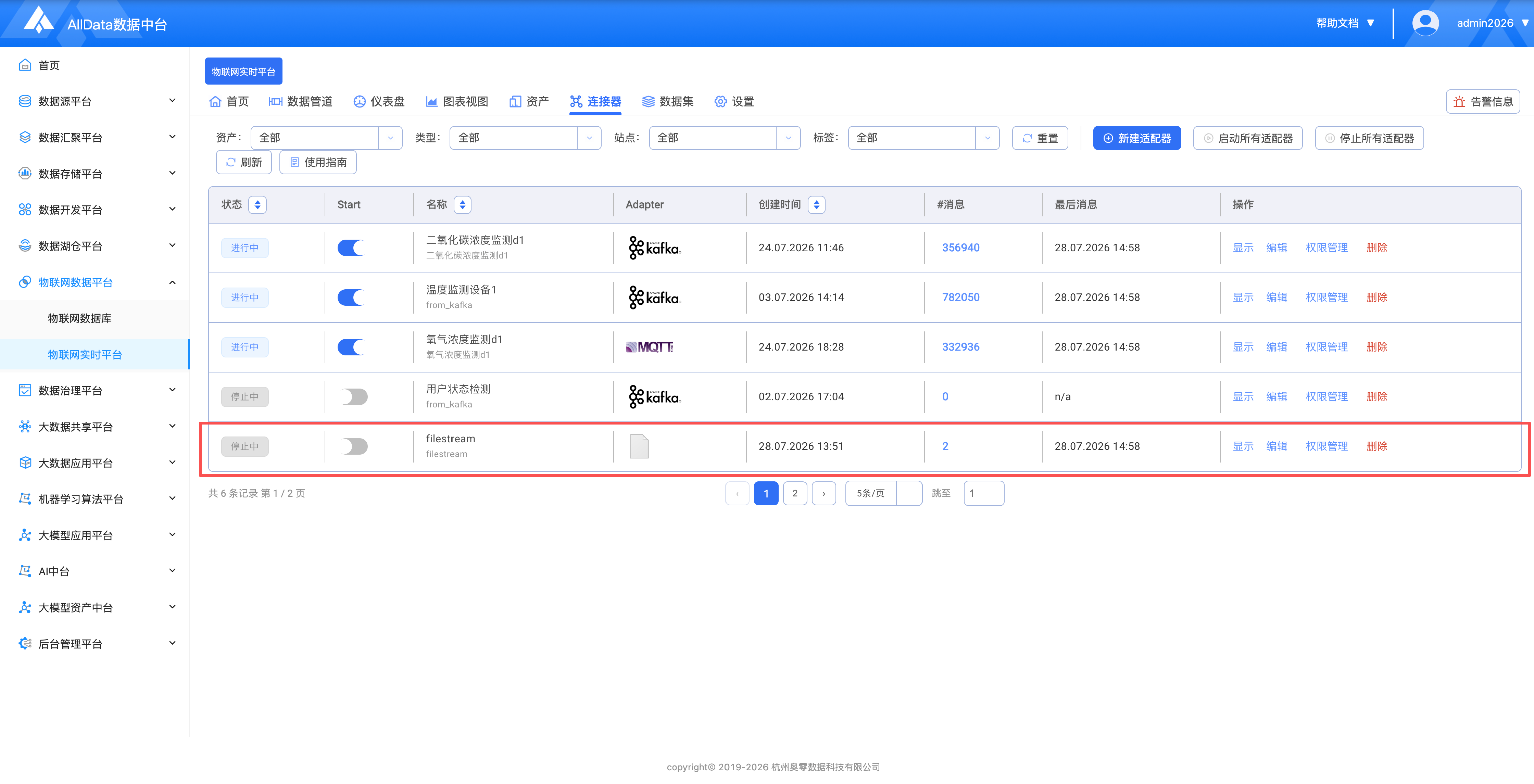
Task: Switch to the 数据集 tab
Action: tap(668, 102)
